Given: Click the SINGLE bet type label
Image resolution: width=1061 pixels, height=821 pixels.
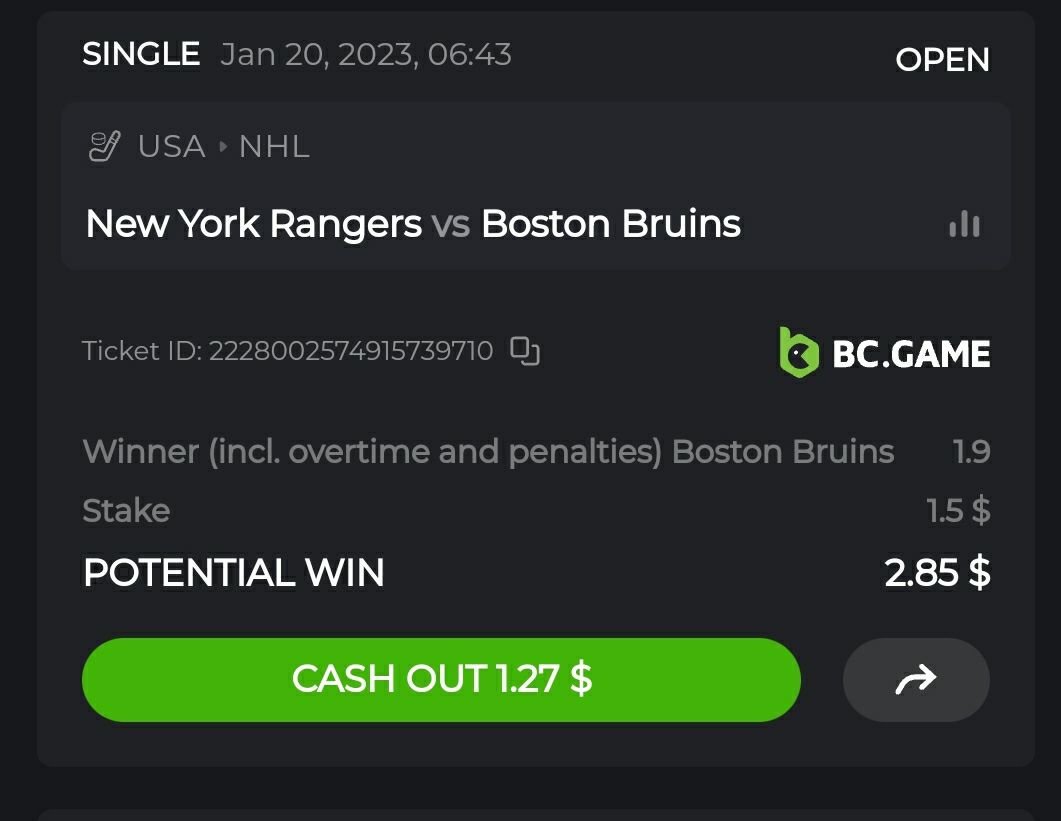Looking at the screenshot, I should (x=141, y=54).
